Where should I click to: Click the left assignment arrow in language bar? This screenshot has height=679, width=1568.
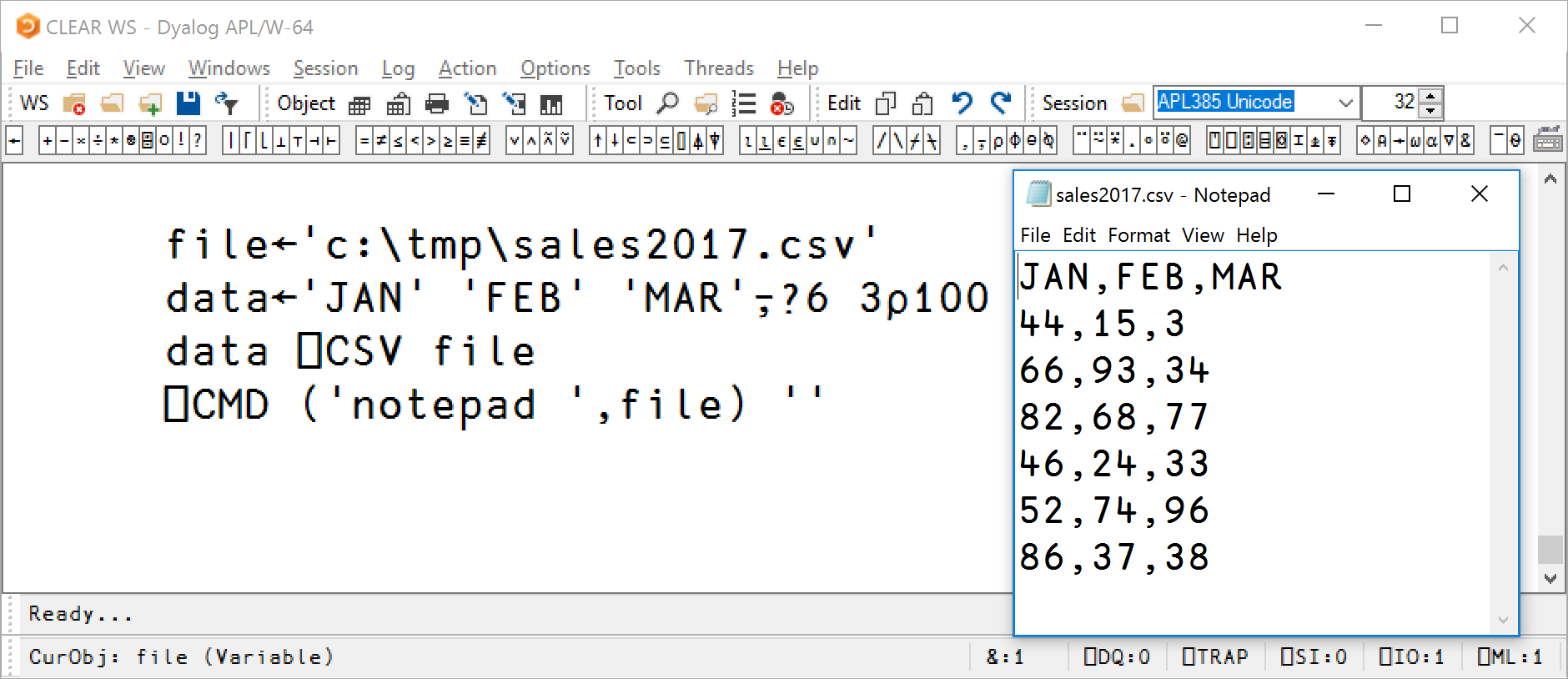tap(14, 141)
